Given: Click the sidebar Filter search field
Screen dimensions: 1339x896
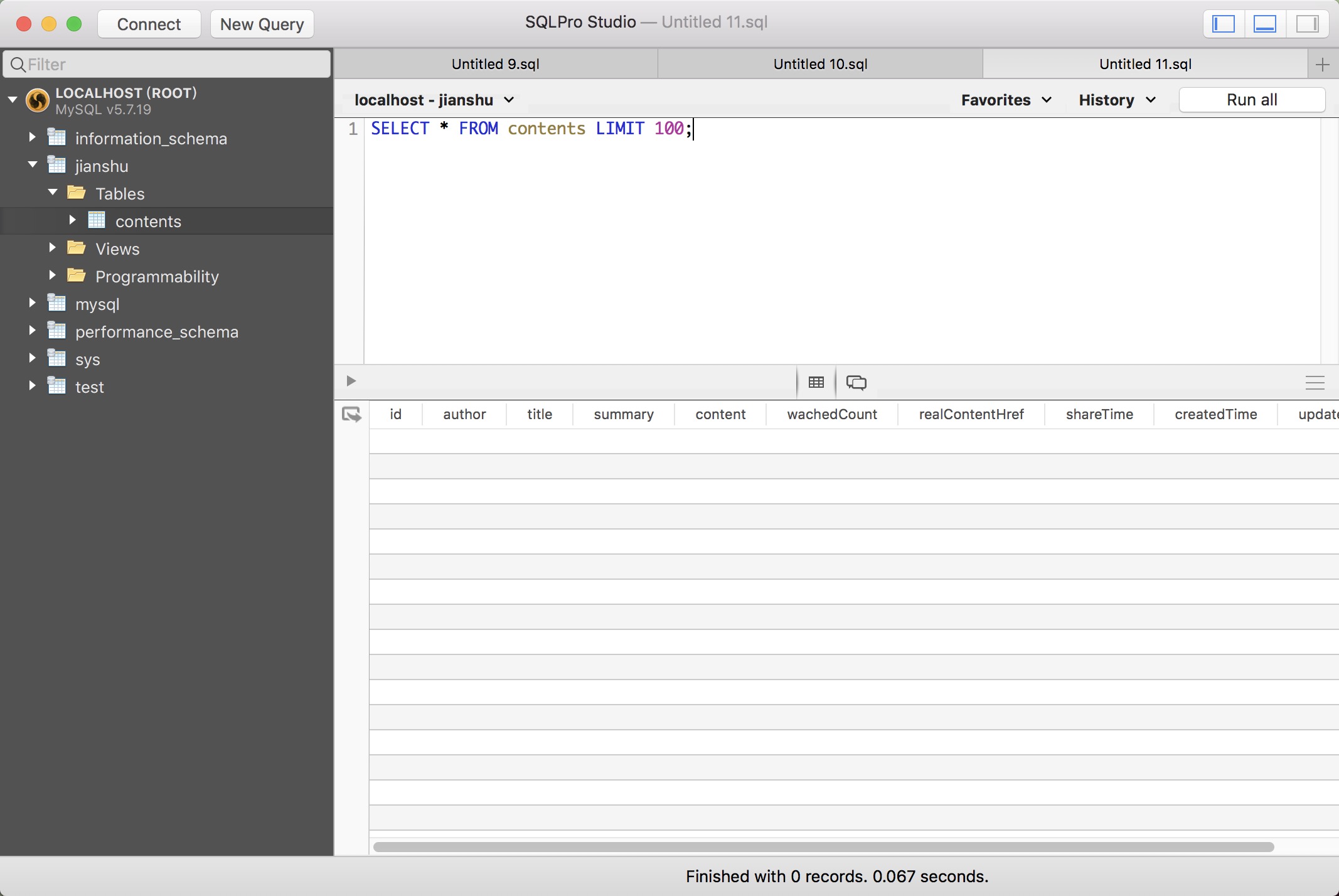Looking at the screenshot, I should point(167,64).
